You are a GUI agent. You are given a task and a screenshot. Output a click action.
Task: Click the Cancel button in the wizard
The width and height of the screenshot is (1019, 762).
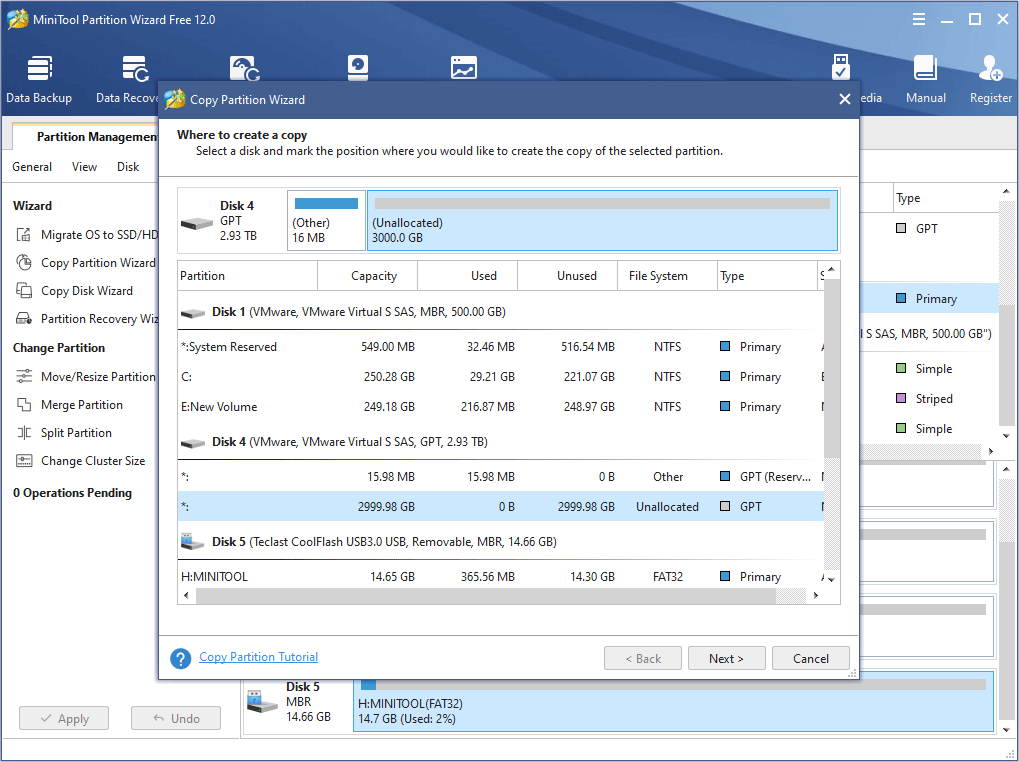pos(810,658)
